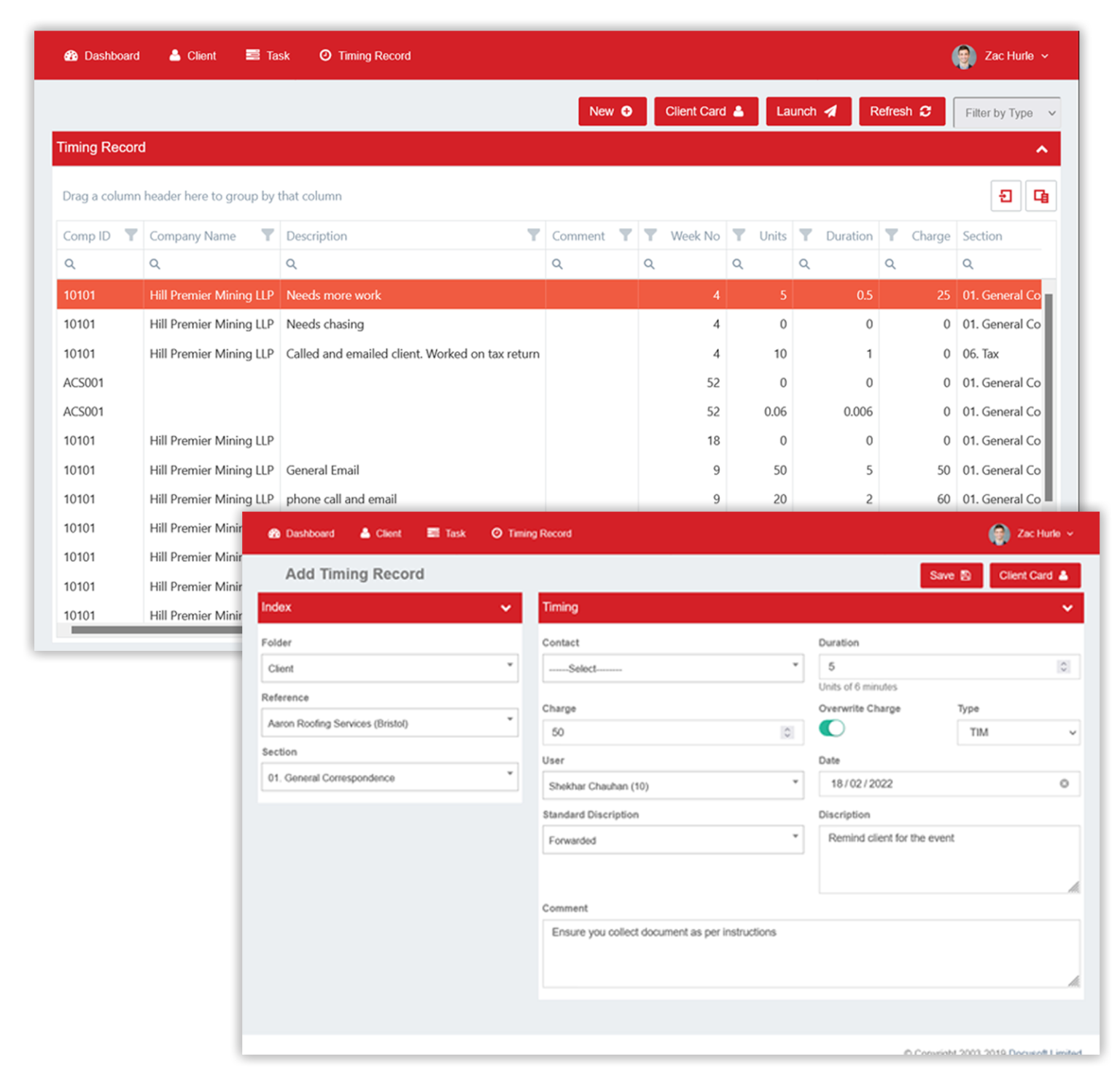Viewport: 1120px width, 1089px height.
Task: Click Zac Hurle avatar in Add Timing Record window
Action: [999, 534]
